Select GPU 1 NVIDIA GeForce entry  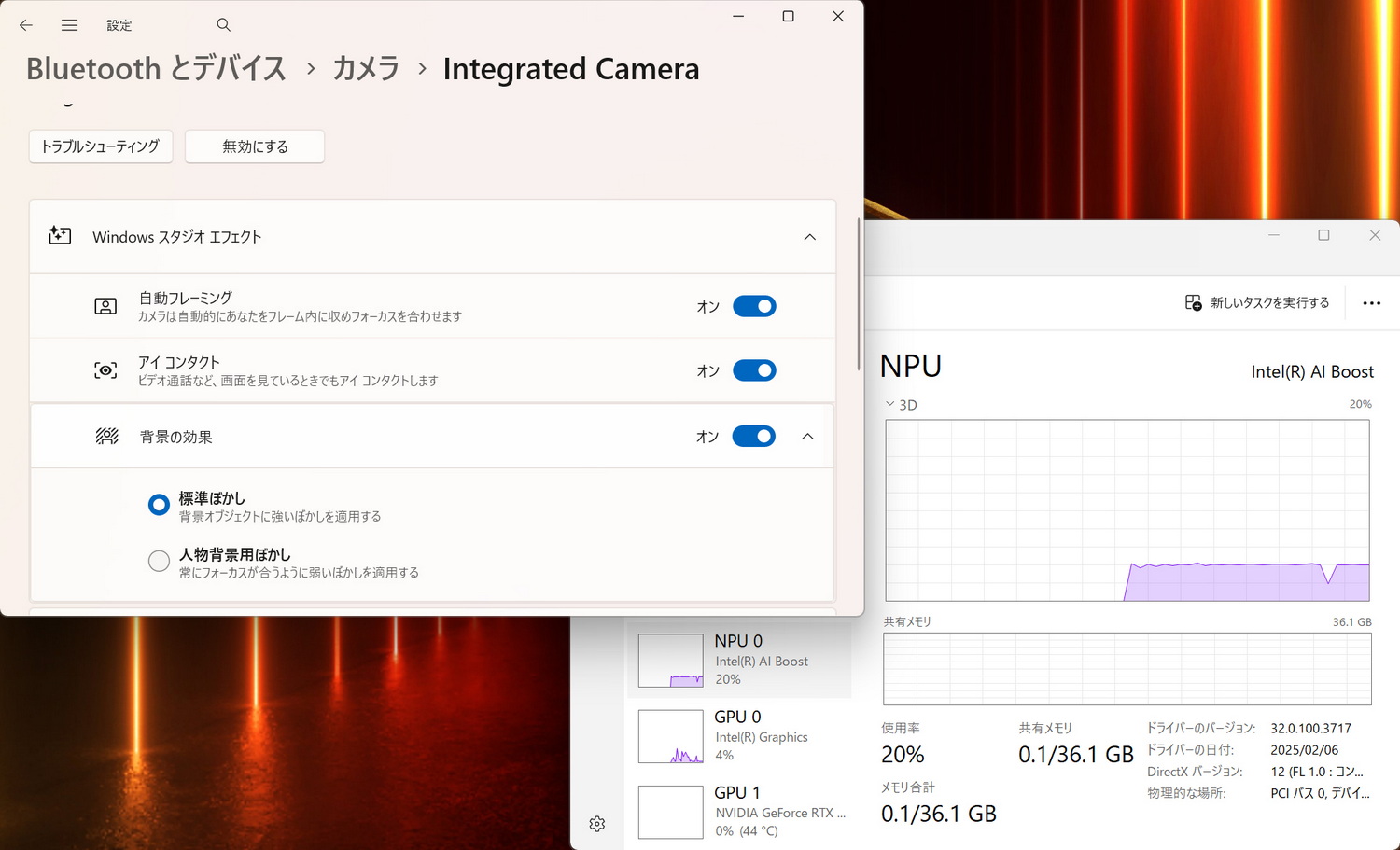(740, 811)
